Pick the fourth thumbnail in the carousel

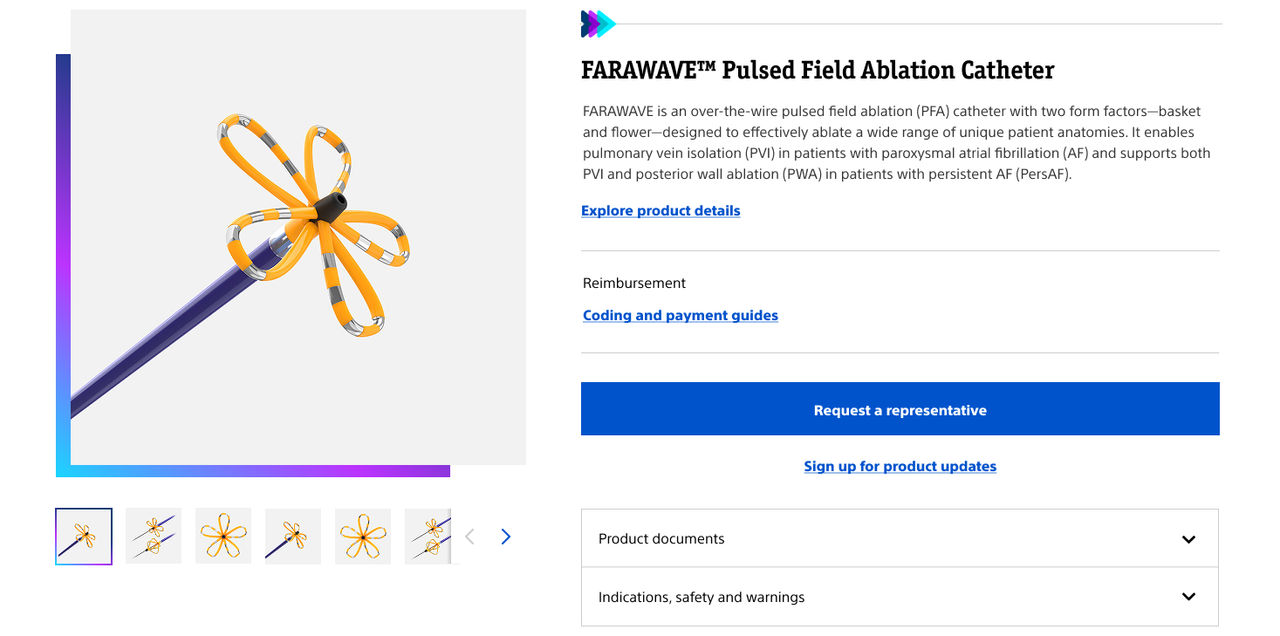click(x=293, y=536)
